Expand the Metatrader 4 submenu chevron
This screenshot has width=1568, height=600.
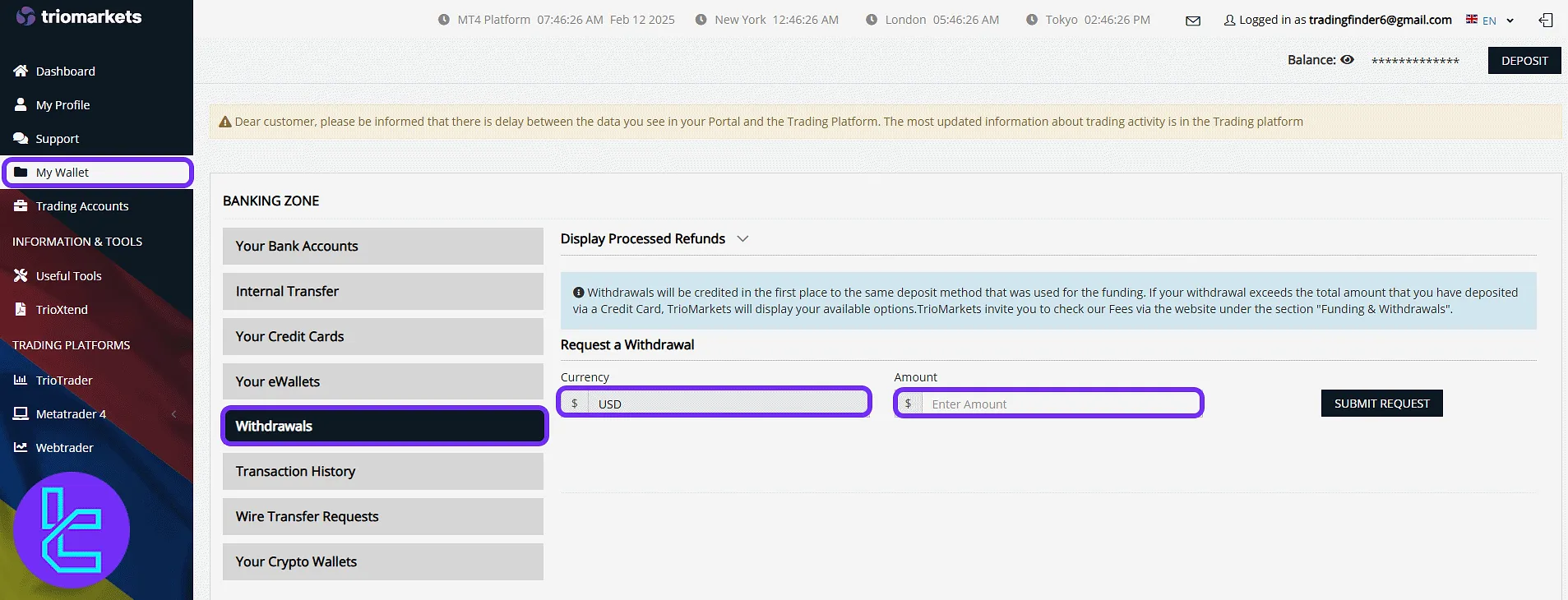pos(174,414)
